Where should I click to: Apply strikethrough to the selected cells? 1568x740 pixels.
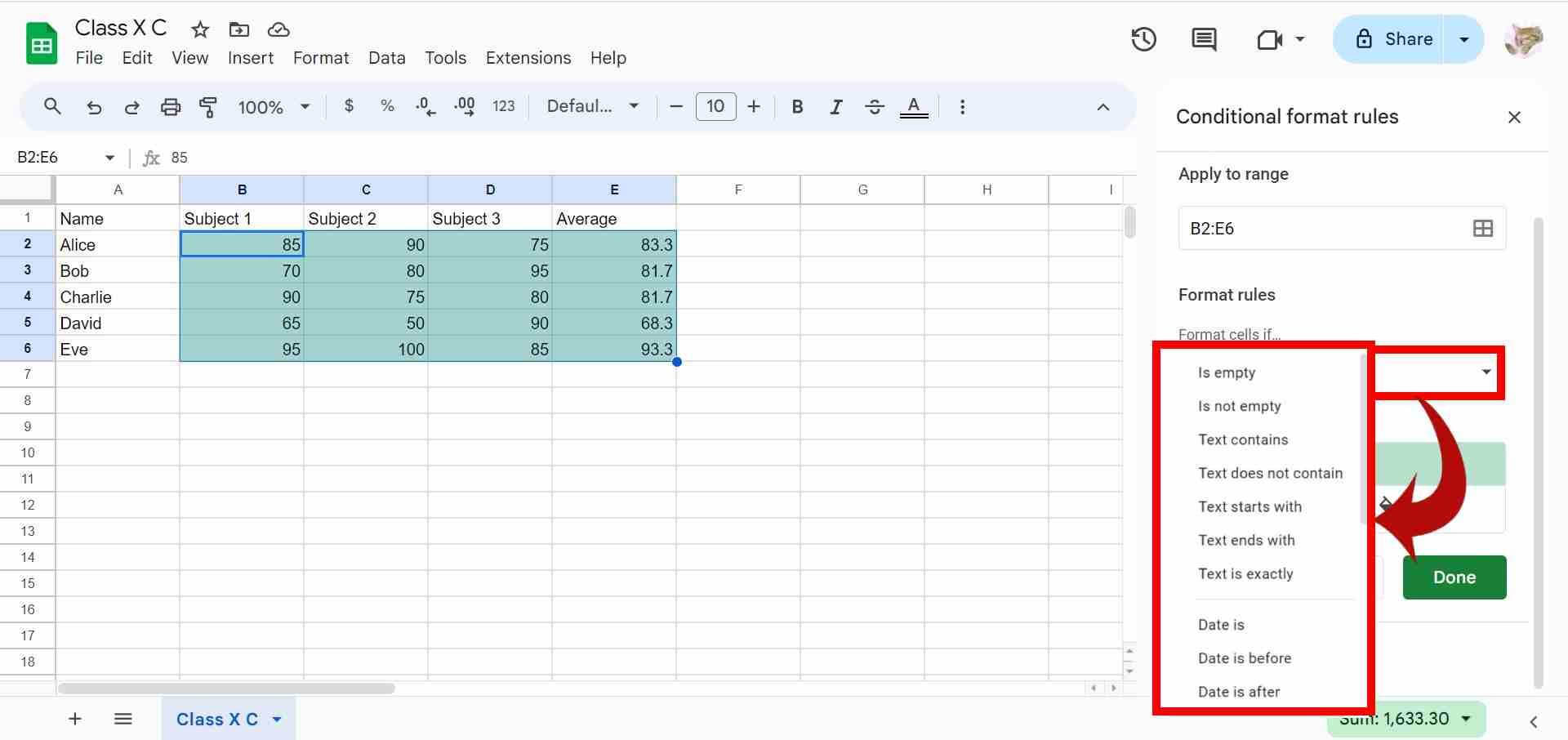coord(874,106)
